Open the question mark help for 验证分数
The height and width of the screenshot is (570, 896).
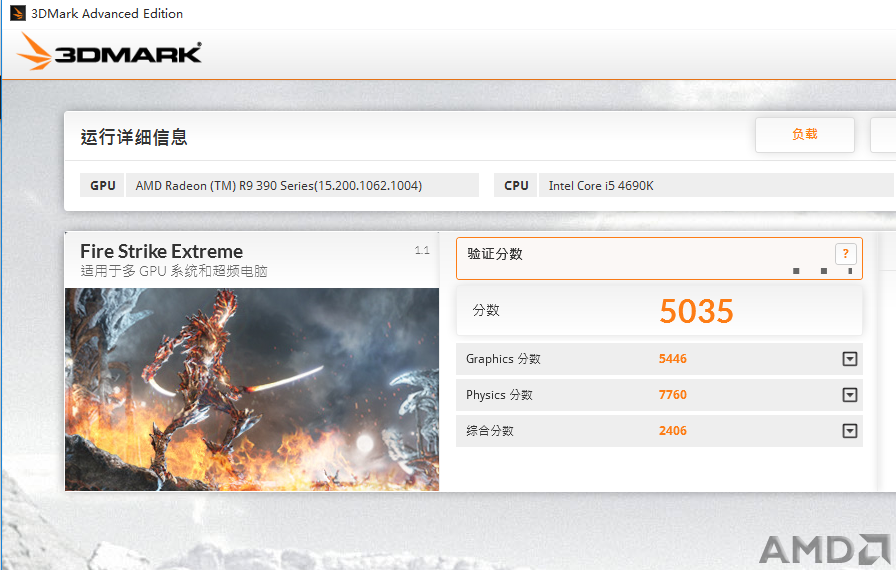(845, 254)
